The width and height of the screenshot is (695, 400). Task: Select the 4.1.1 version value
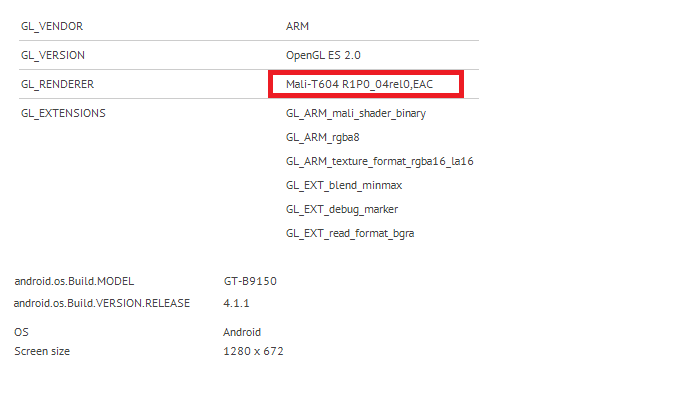pyautogui.click(x=236, y=302)
